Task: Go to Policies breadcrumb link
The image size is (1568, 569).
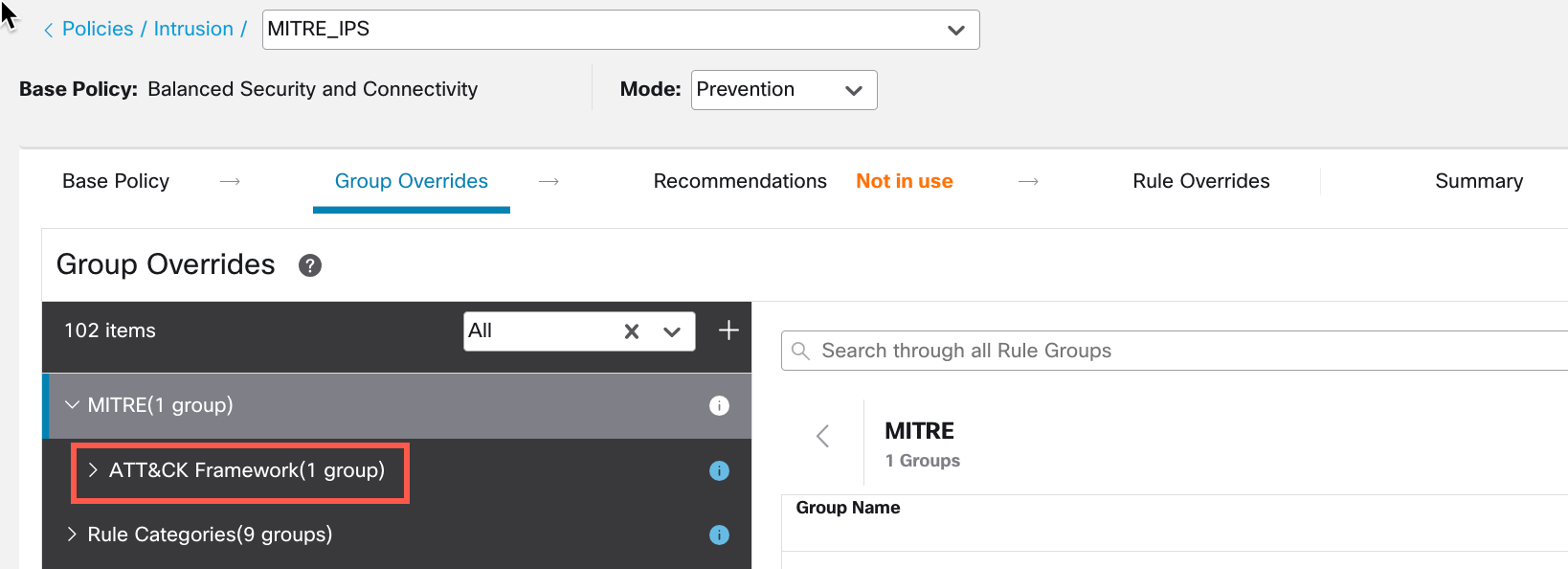Action: coord(98,29)
